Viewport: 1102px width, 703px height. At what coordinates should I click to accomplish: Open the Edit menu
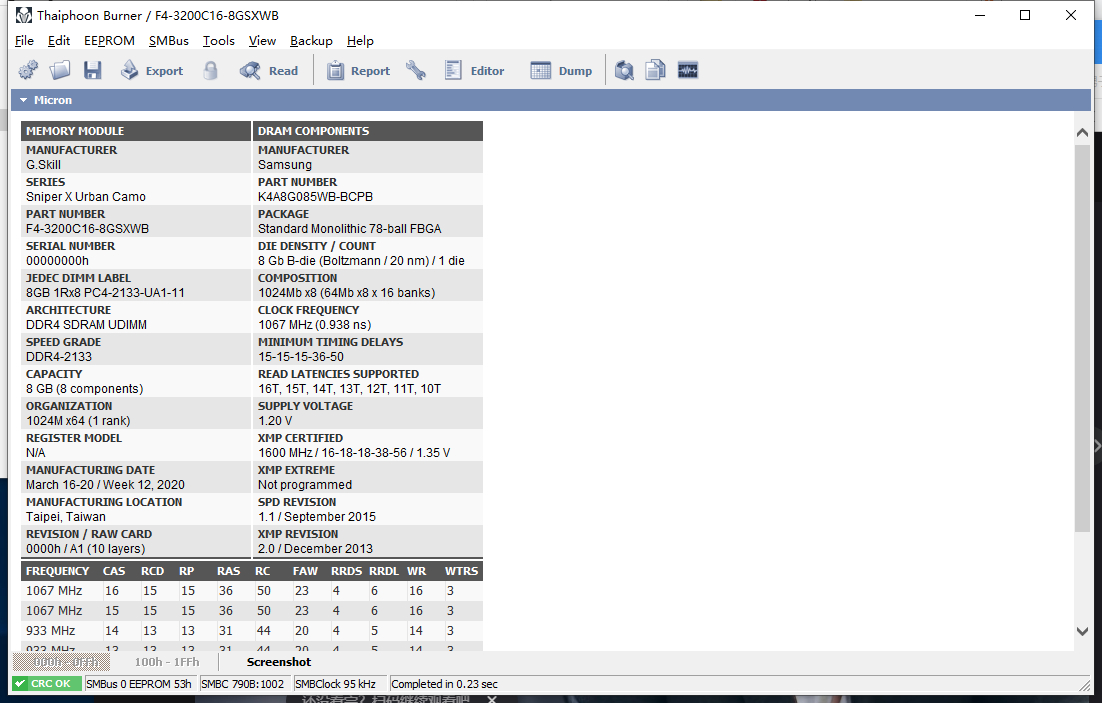click(59, 41)
